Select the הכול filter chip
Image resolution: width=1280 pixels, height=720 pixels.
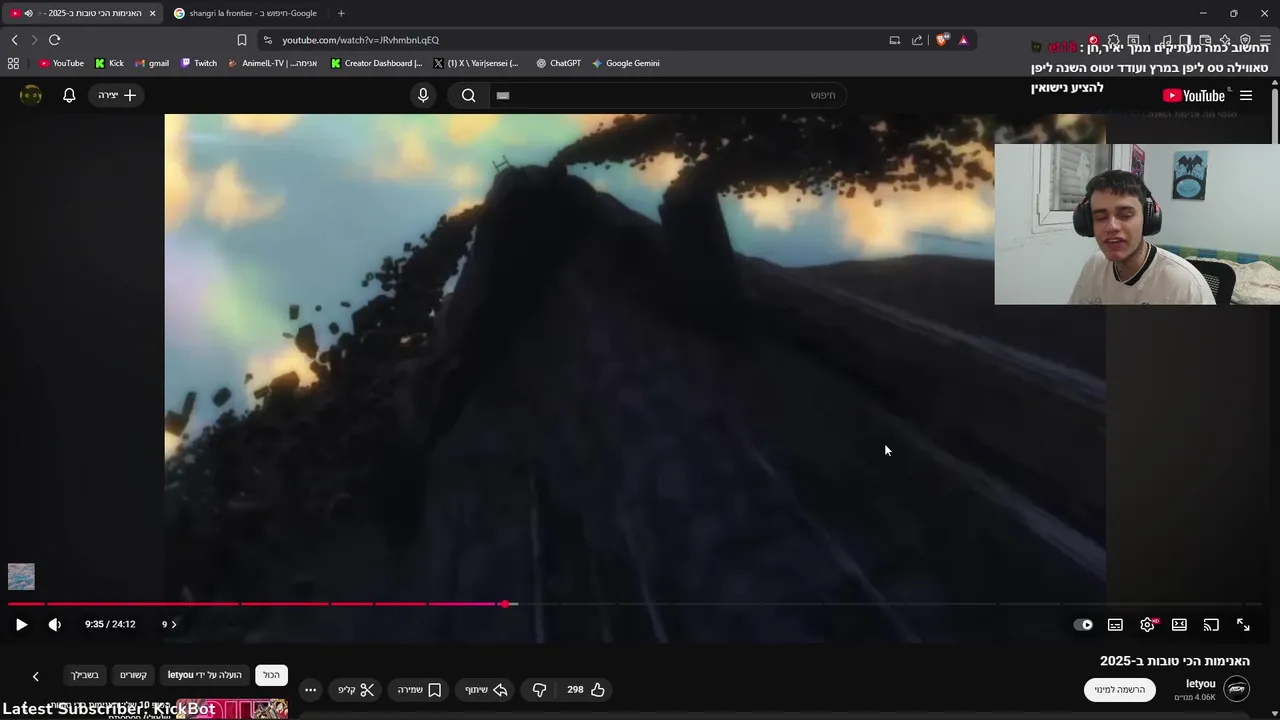coord(271,675)
